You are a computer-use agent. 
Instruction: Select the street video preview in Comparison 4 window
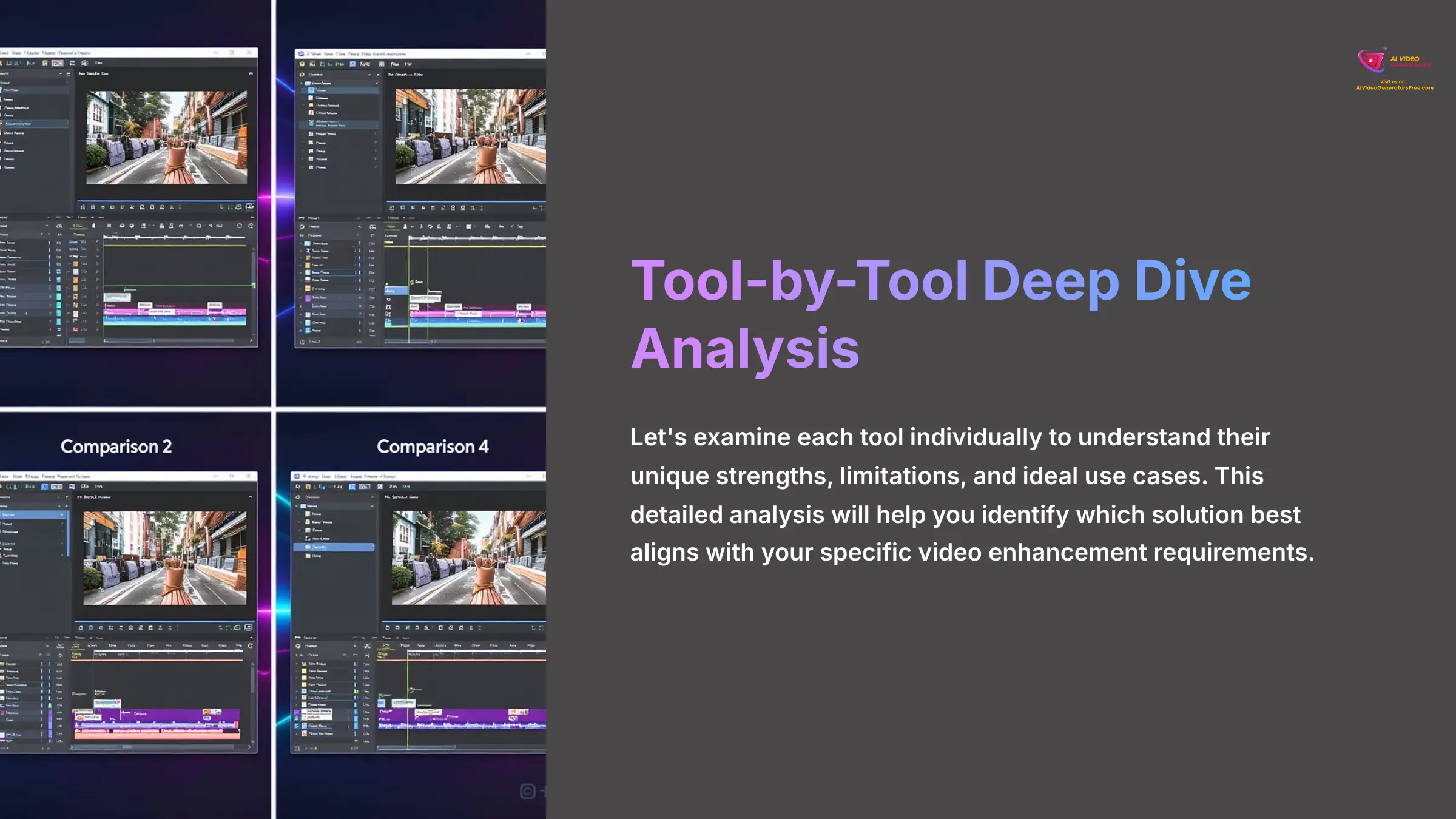[x=469, y=558]
